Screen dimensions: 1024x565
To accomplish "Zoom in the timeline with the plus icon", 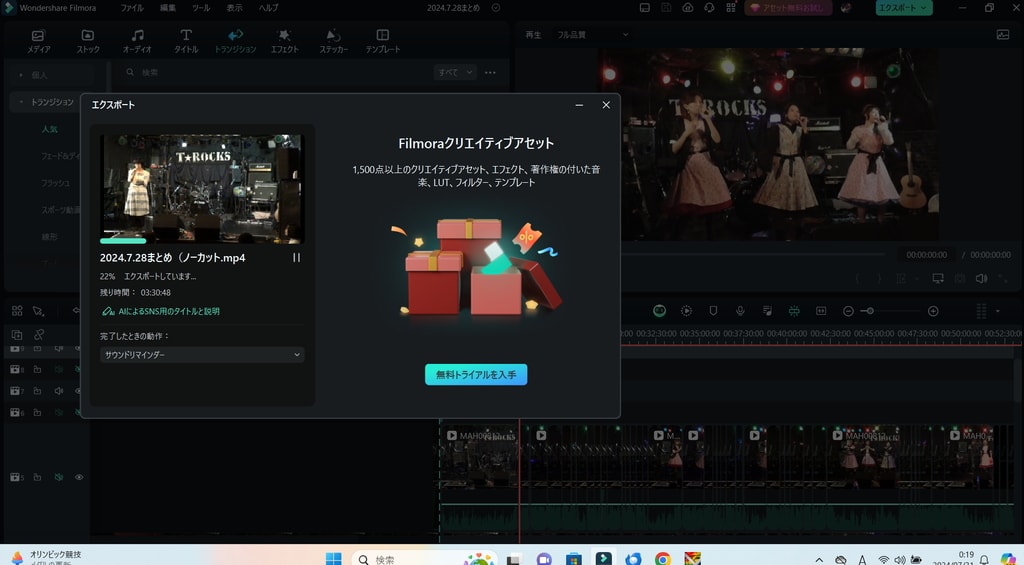I will [933, 311].
